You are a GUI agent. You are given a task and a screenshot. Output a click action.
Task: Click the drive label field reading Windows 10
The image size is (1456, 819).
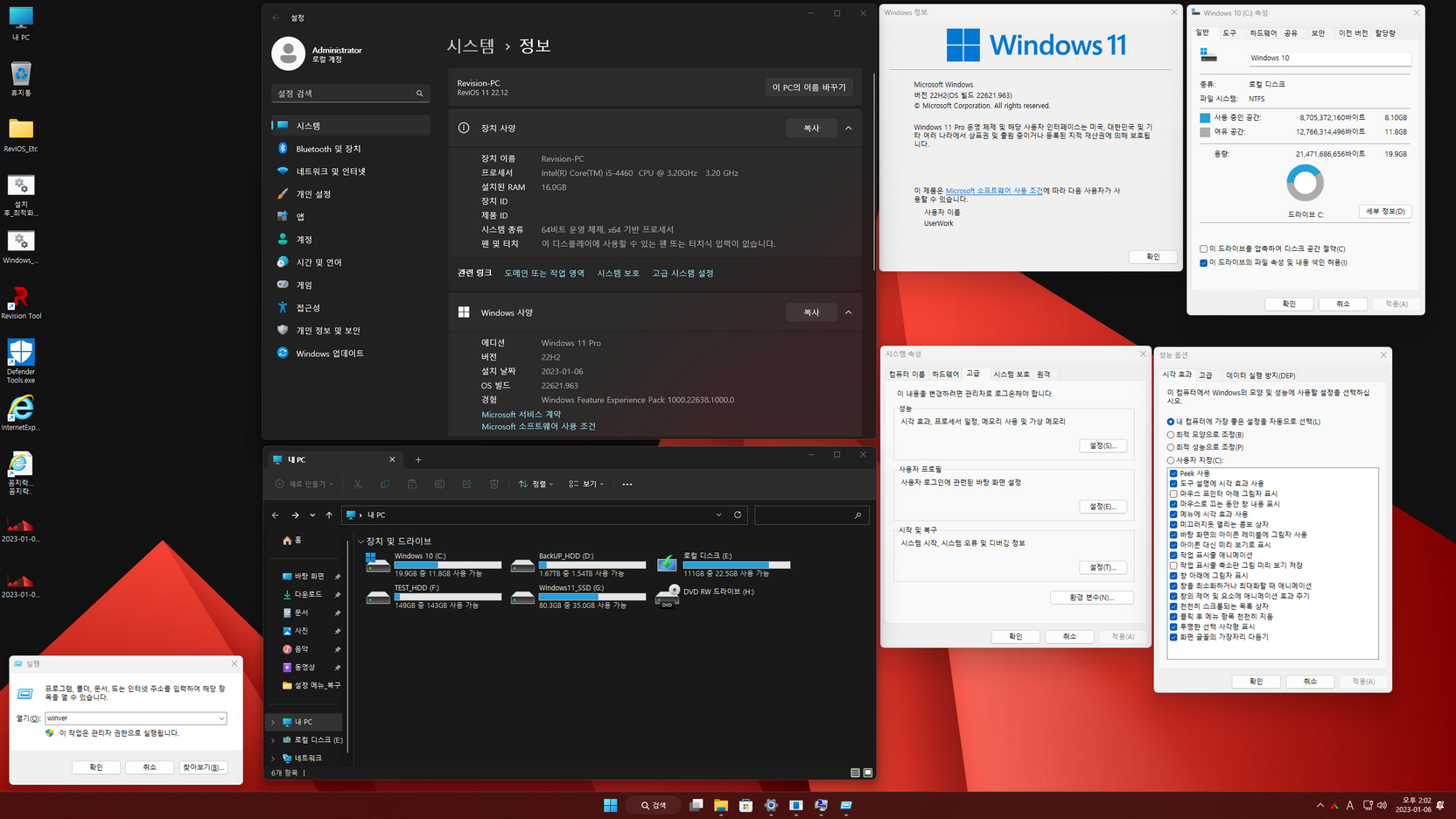[1329, 58]
